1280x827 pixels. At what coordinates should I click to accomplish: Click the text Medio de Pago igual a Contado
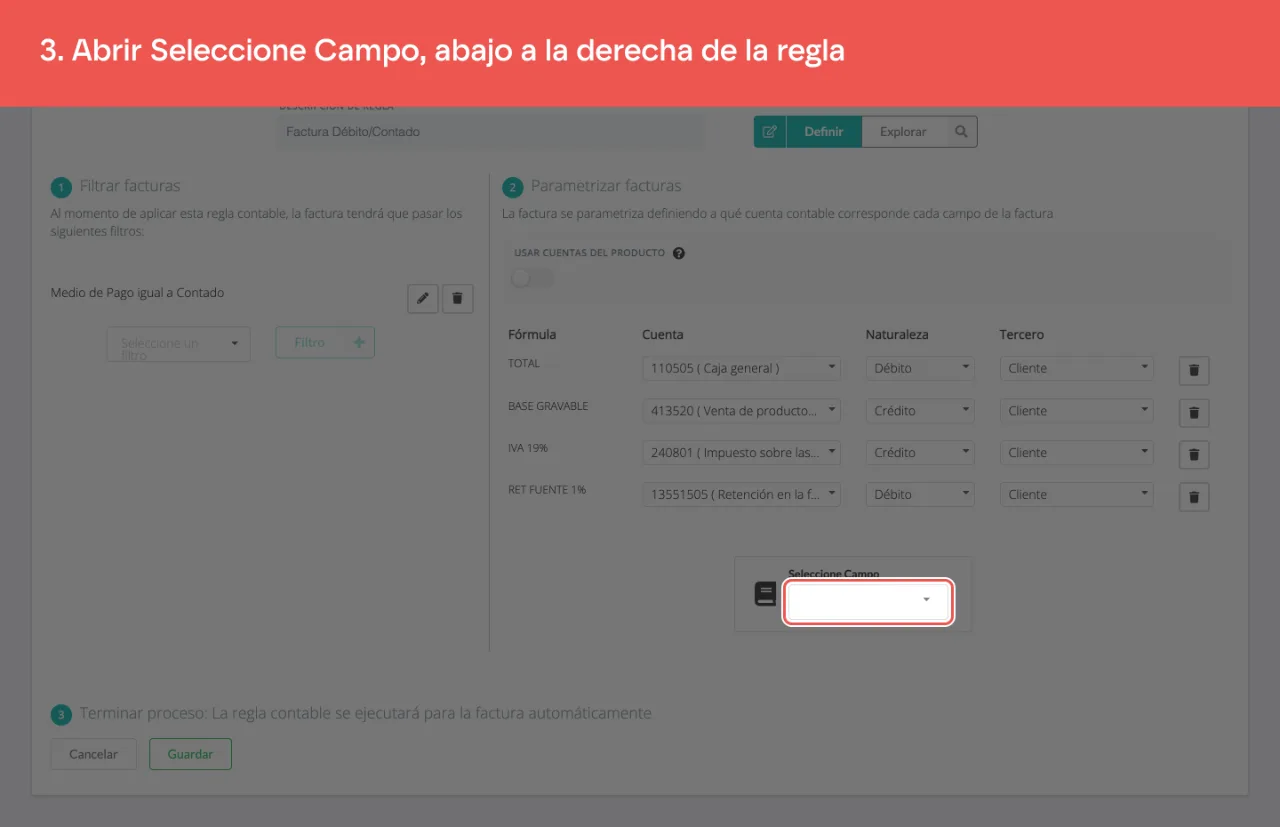(x=138, y=293)
